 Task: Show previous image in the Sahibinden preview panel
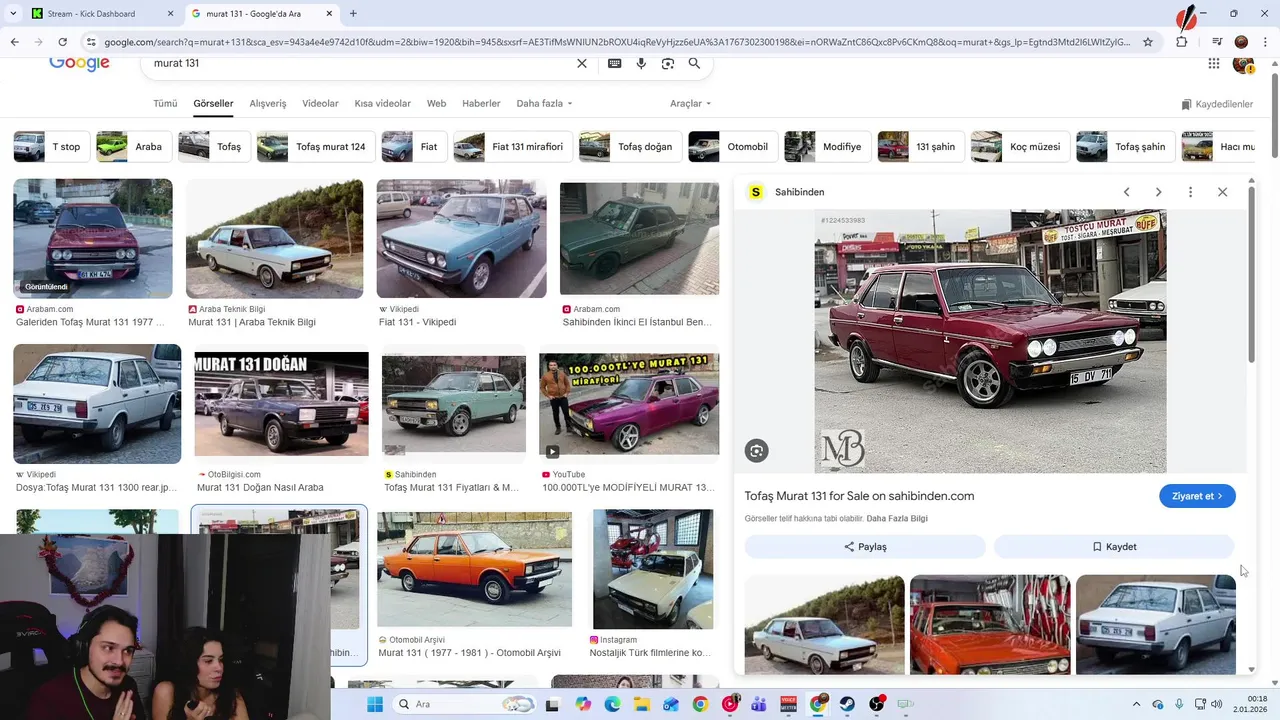[x=1126, y=192]
